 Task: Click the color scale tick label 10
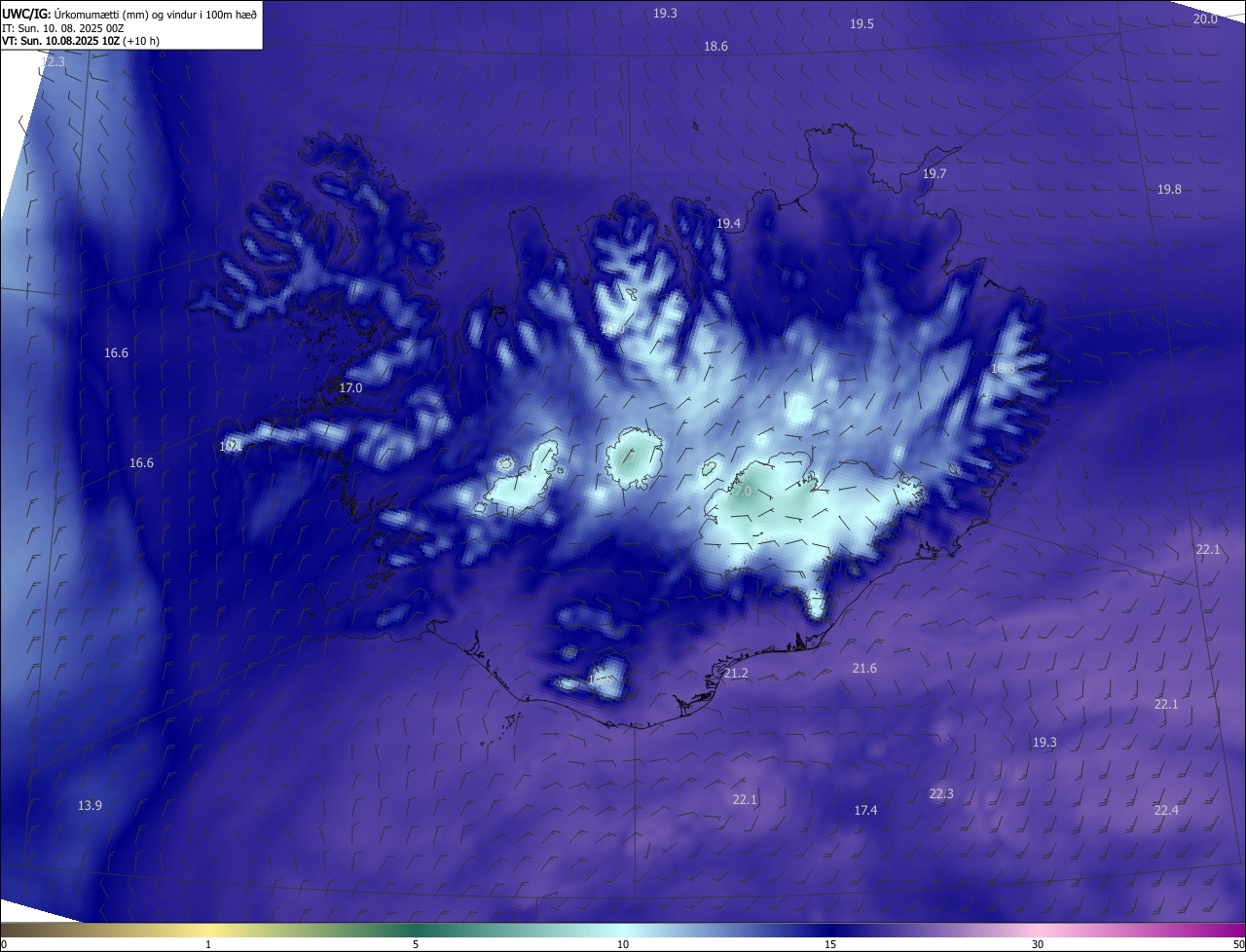point(623,945)
